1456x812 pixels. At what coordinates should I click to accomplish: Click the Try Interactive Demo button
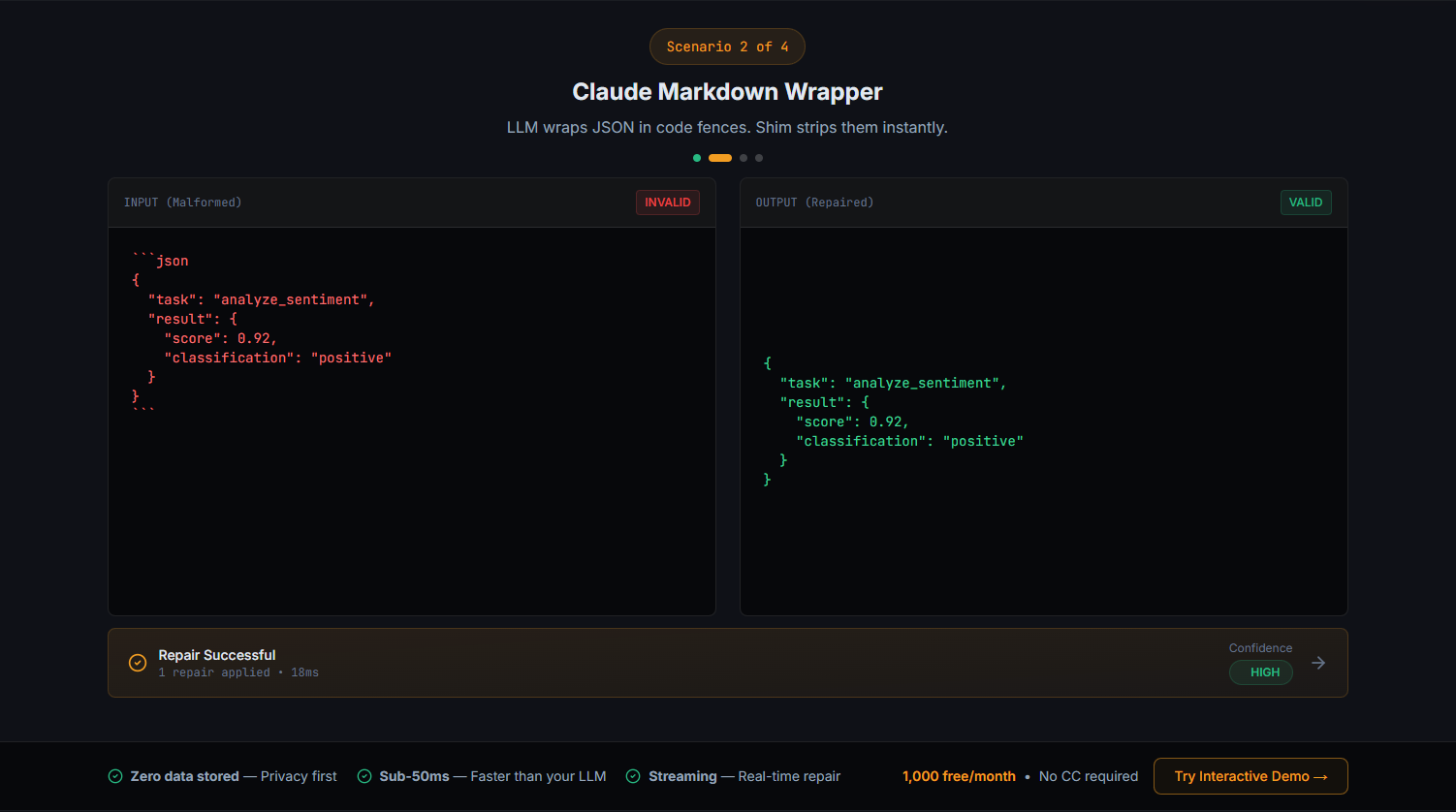tap(1250, 776)
